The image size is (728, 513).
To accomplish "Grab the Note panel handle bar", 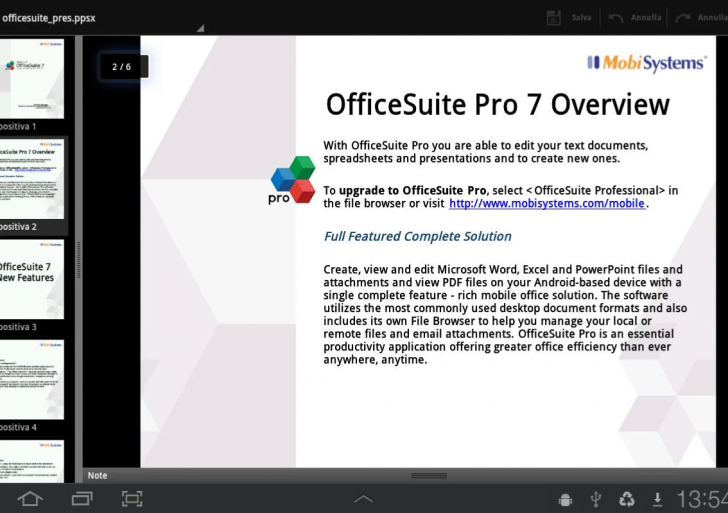I will point(429,475).
